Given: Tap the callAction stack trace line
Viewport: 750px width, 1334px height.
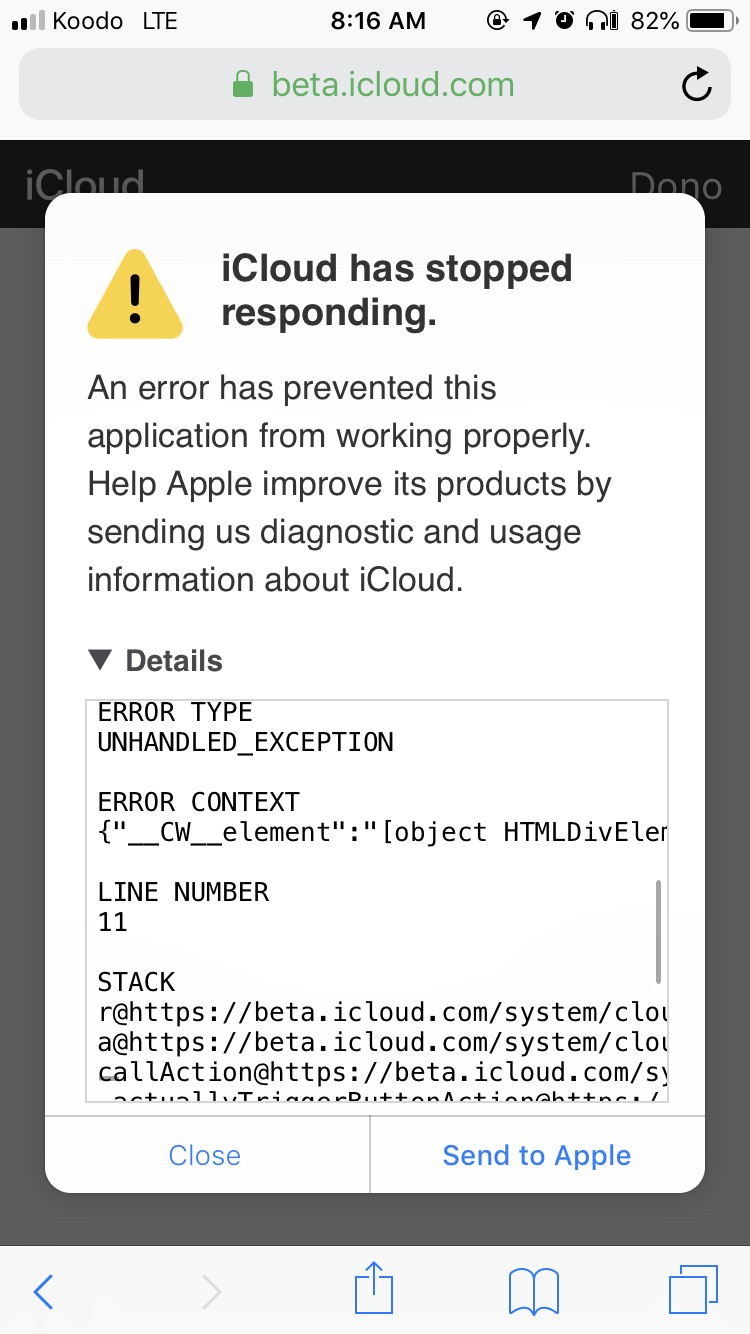Looking at the screenshot, I should coord(382,1073).
